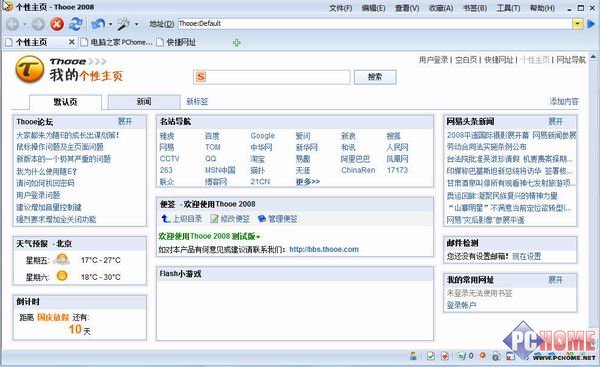The height and width of the screenshot is (367, 600).
Task: Select the 新闻 page tab
Action: pyautogui.click(x=144, y=101)
